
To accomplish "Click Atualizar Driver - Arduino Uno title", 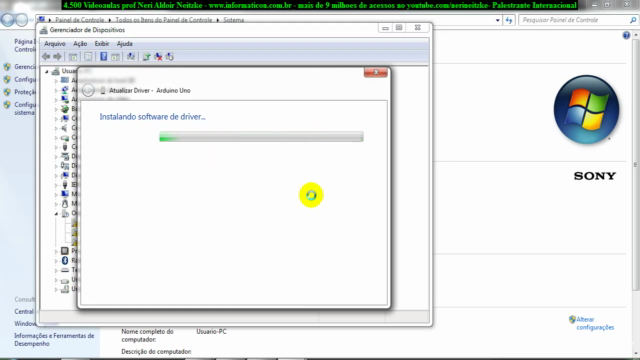I will [150, 91].
